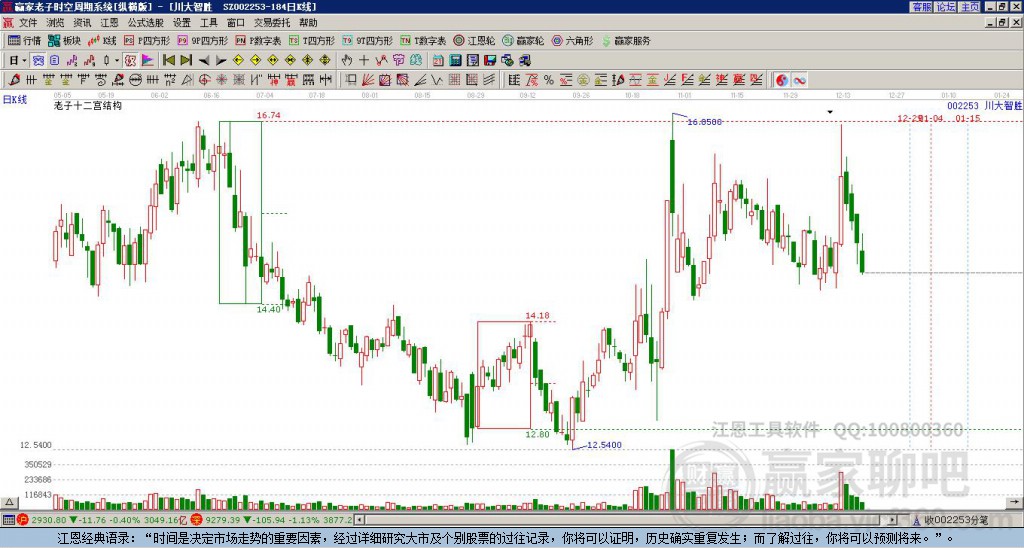1024x548 pixels.
Task: Open the 9P四方形 tool
Action: 203,41
